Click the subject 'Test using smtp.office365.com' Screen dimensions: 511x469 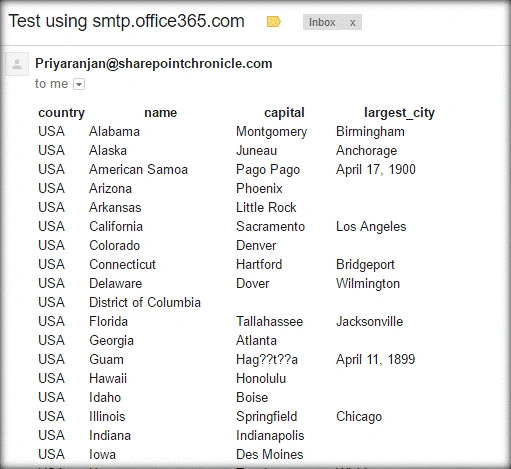point(126,21)
